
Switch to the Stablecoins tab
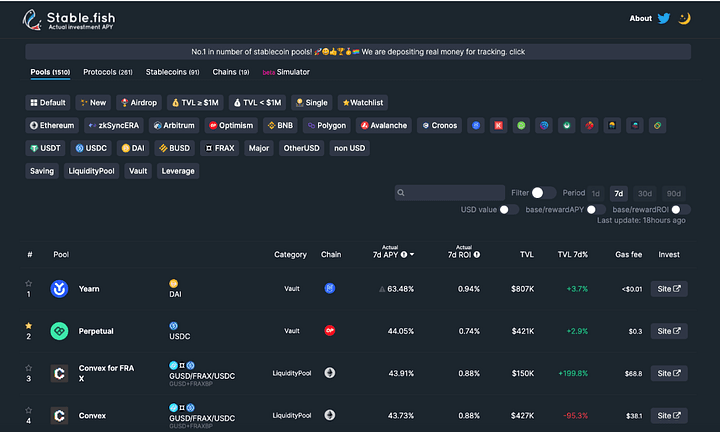tap(173, 72)
